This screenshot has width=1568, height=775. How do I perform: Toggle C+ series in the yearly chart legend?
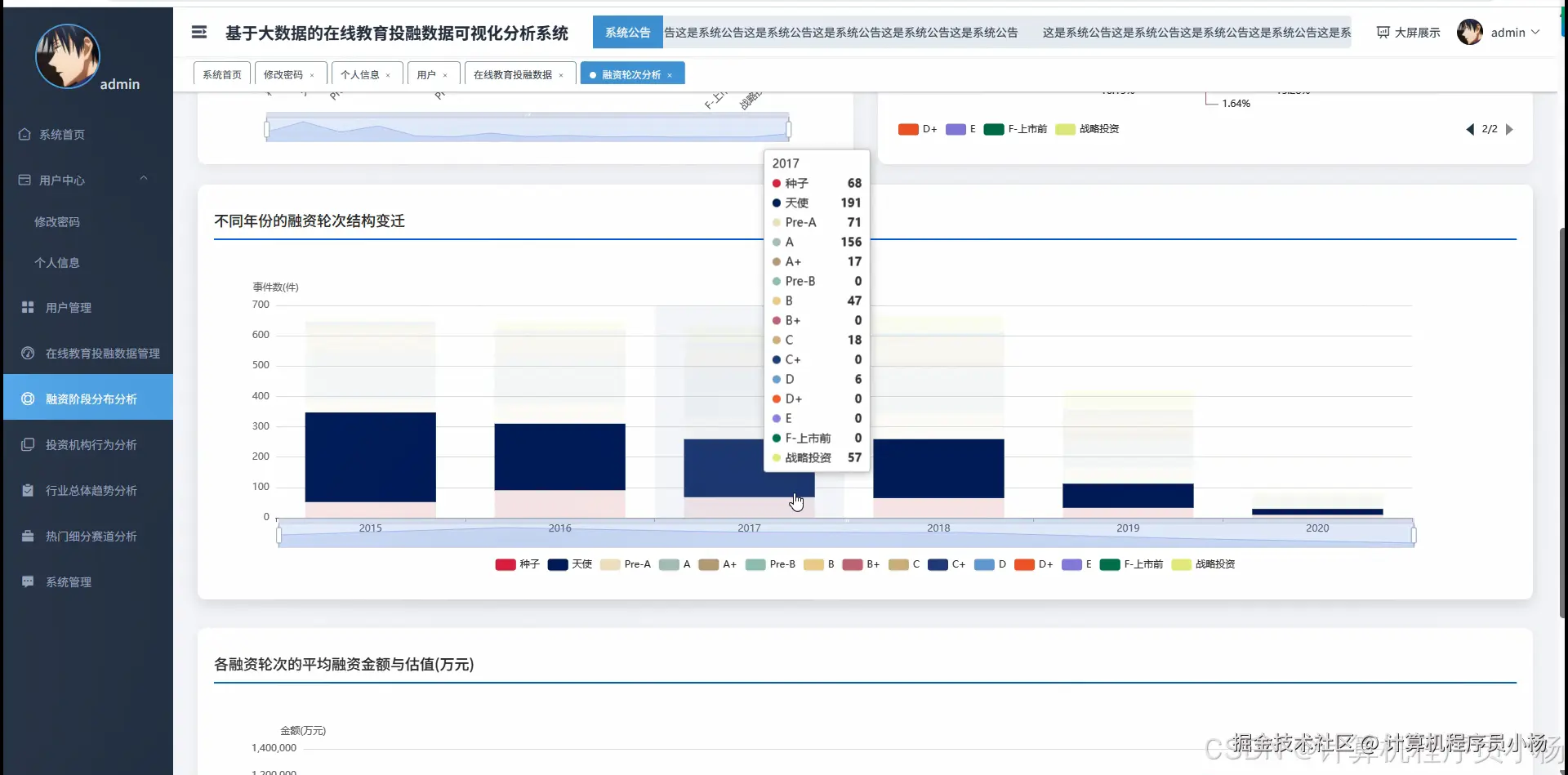[947, 564]
